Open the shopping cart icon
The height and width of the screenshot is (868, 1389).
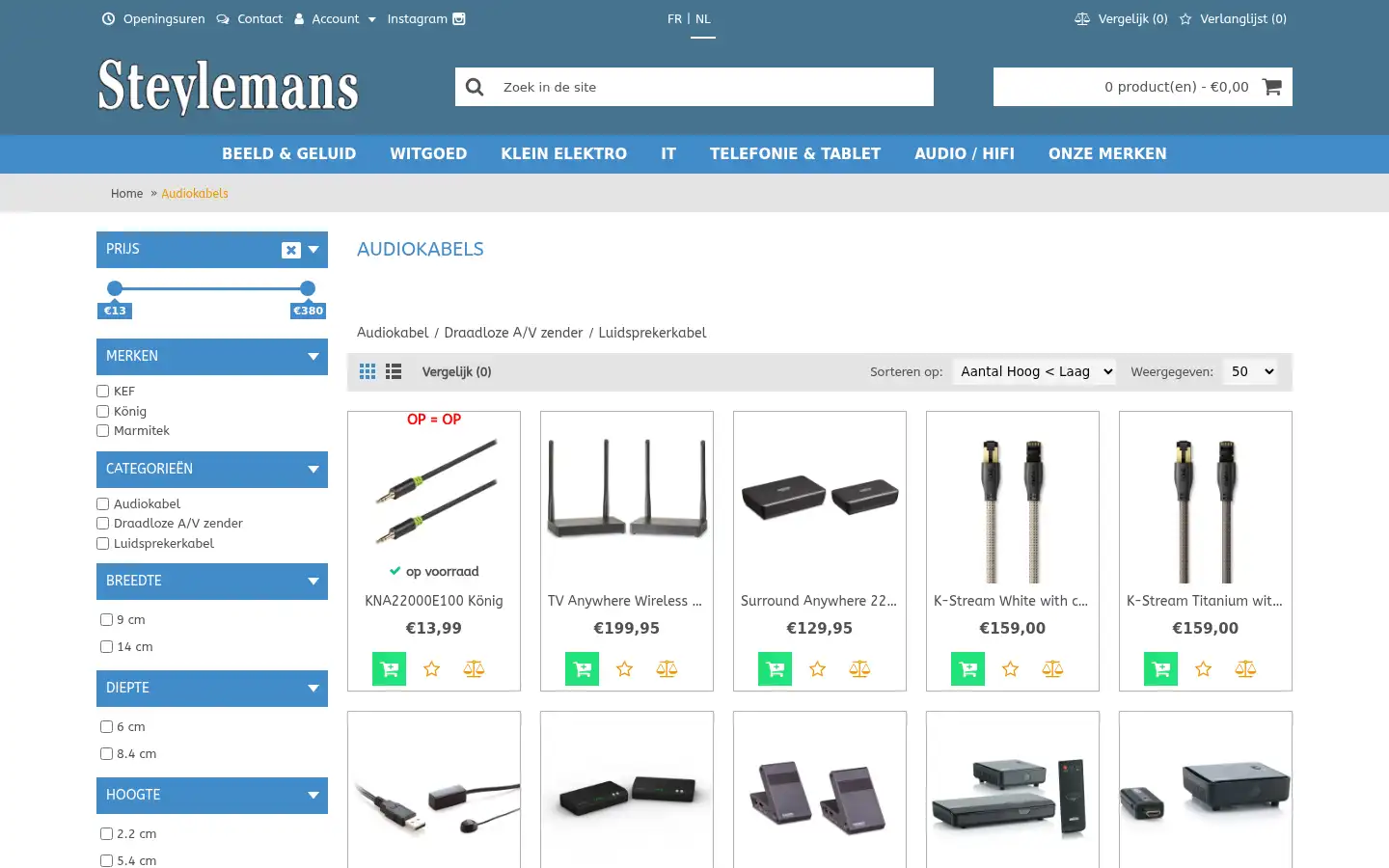pos(1271,87)
